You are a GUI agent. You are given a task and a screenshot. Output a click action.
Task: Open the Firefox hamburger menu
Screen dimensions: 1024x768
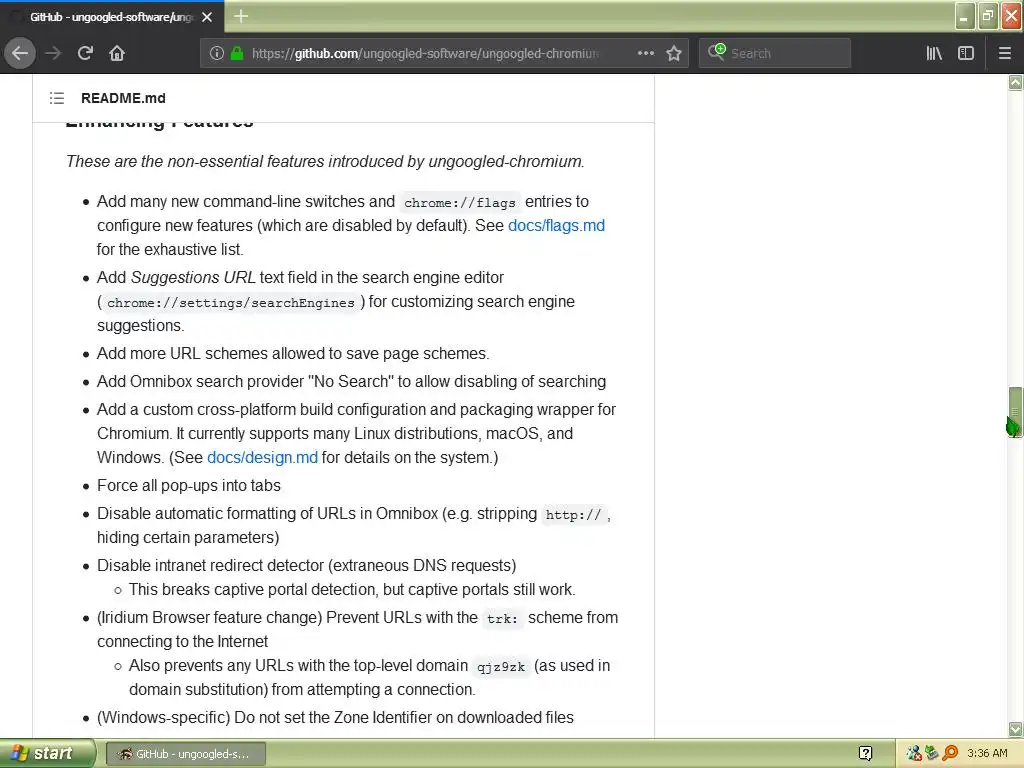click(x=1004, y=53)
